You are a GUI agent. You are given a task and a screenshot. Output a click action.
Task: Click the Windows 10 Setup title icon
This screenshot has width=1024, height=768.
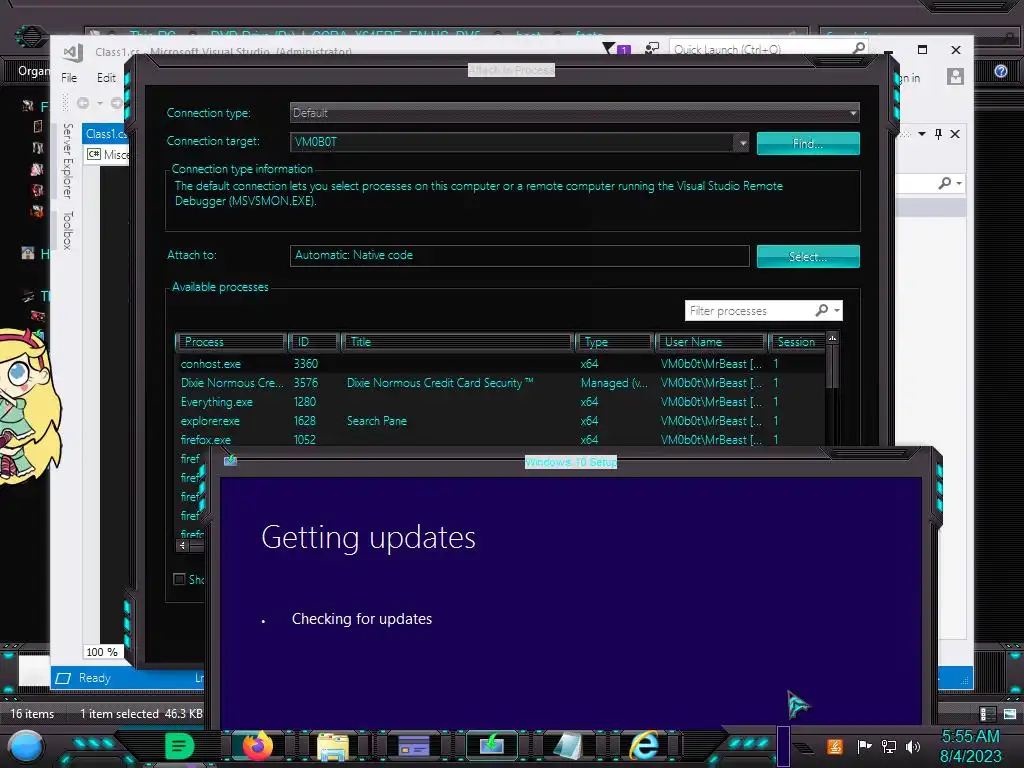pos(230,460)
